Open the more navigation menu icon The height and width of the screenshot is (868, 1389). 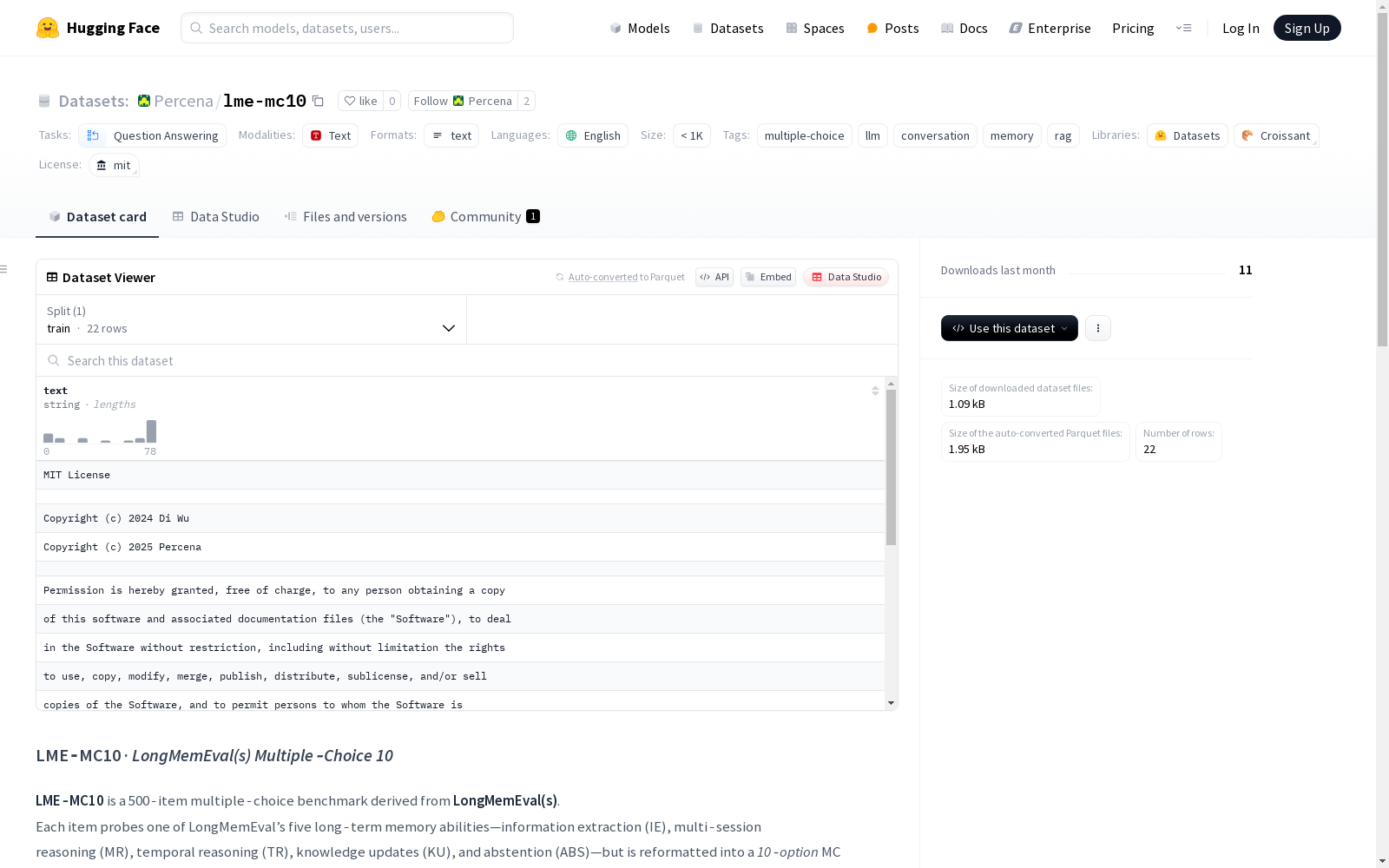point(1183,28)
